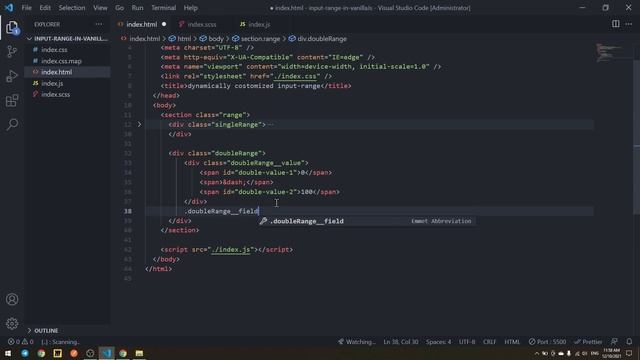Open Telegram from the taskbar
This screenshot has height=360, width=640.
point(25,353)
